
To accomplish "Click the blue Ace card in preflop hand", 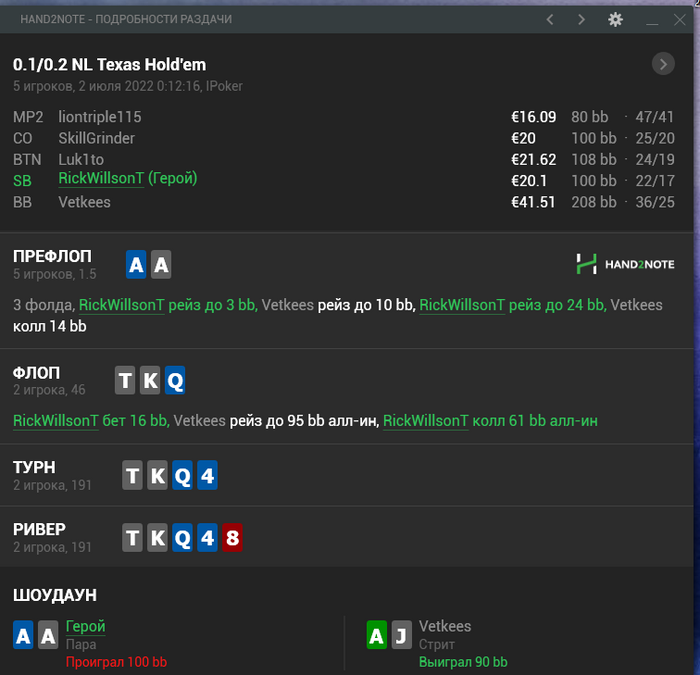I will [136, 265].
